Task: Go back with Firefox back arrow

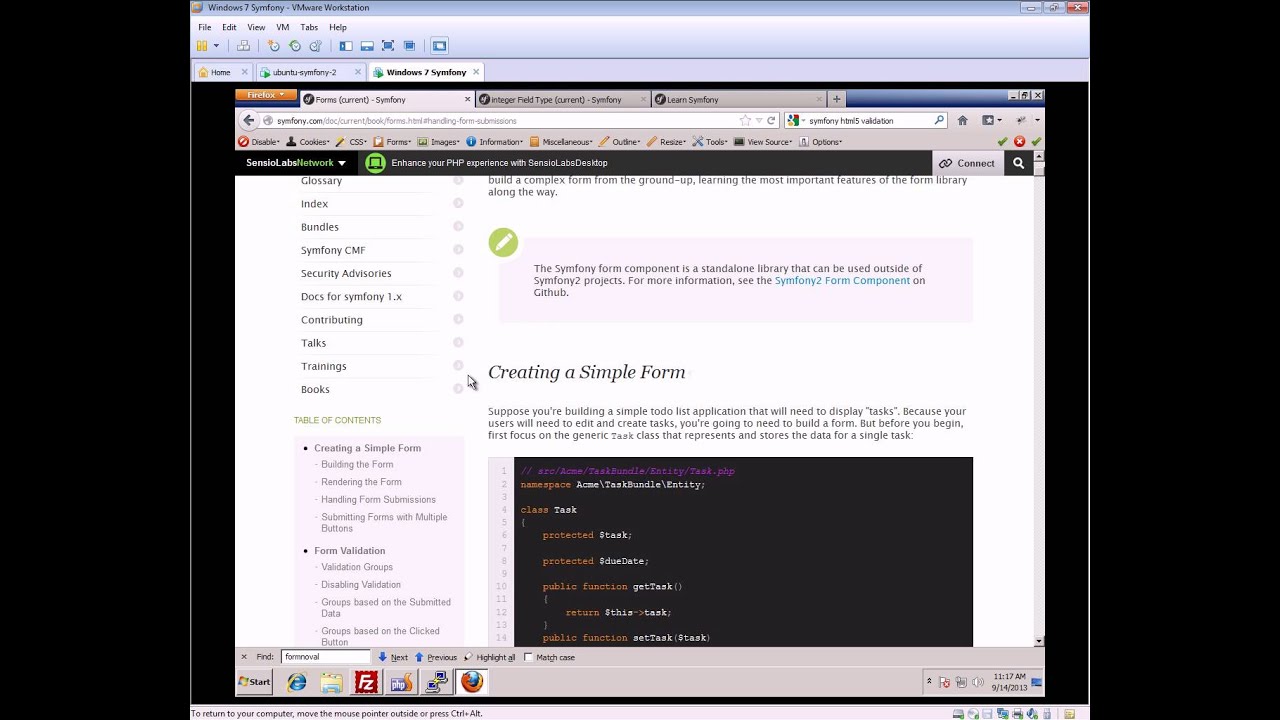Action: [249, 120]
